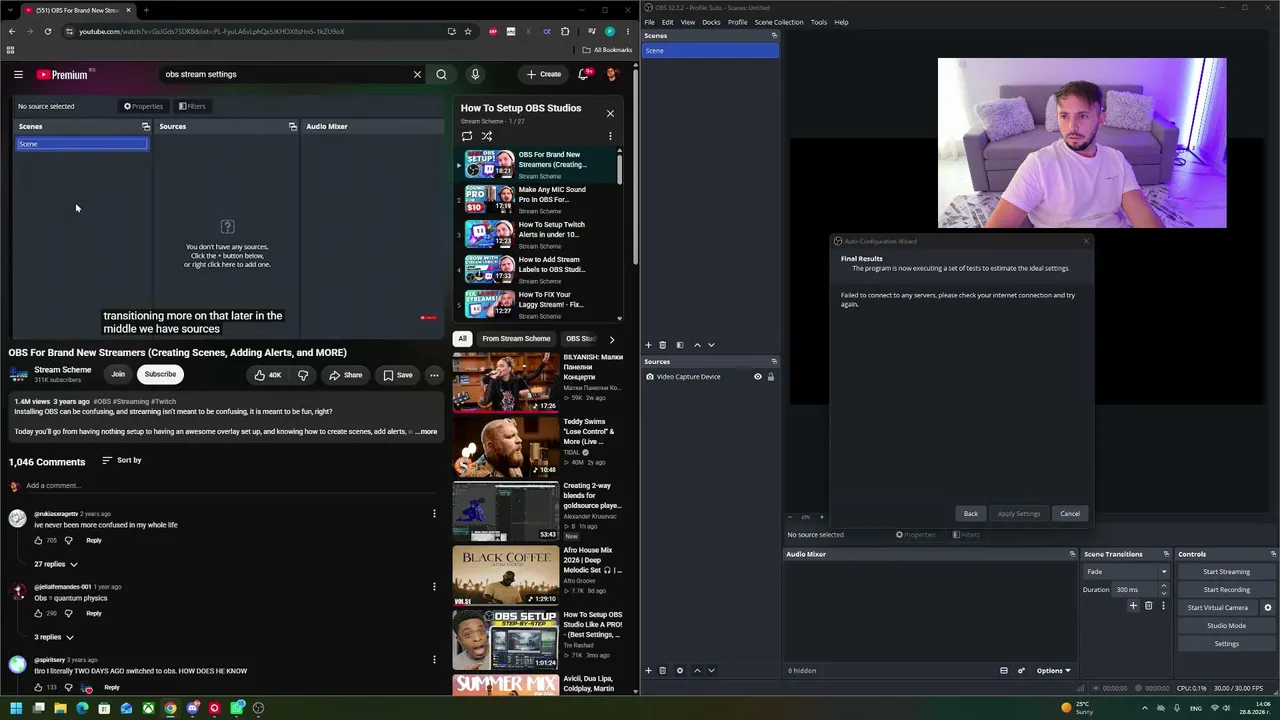This screenshot has height=720, width=1280.
Task: Click YouTube search input field
Action: point(285,74)
